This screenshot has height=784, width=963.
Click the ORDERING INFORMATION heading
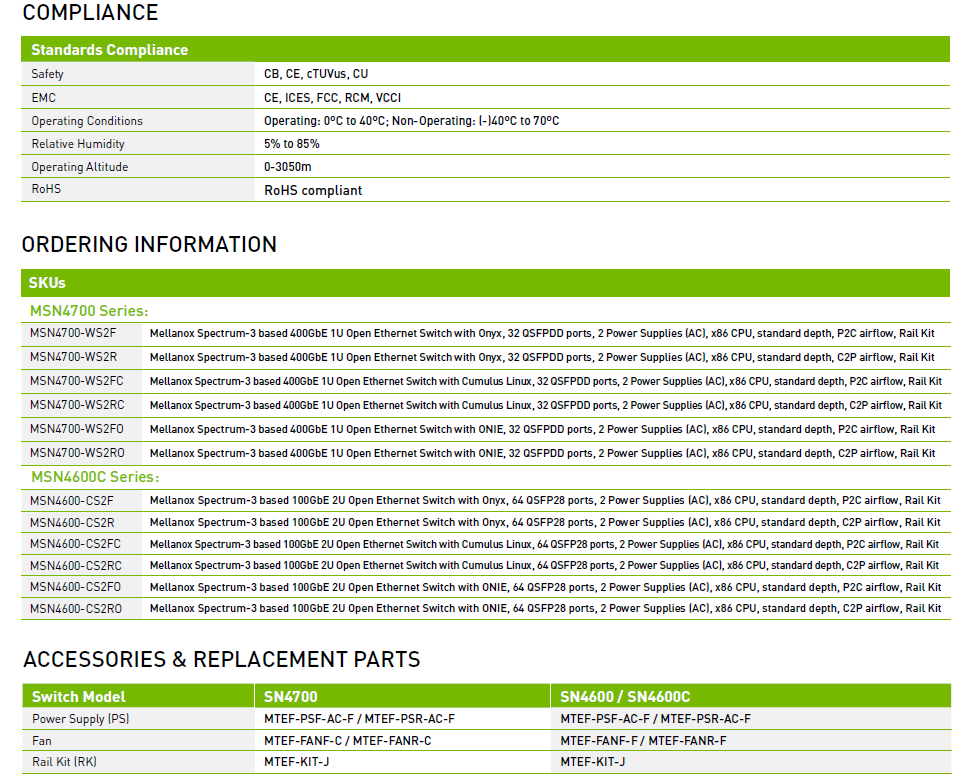coord(149,245)
